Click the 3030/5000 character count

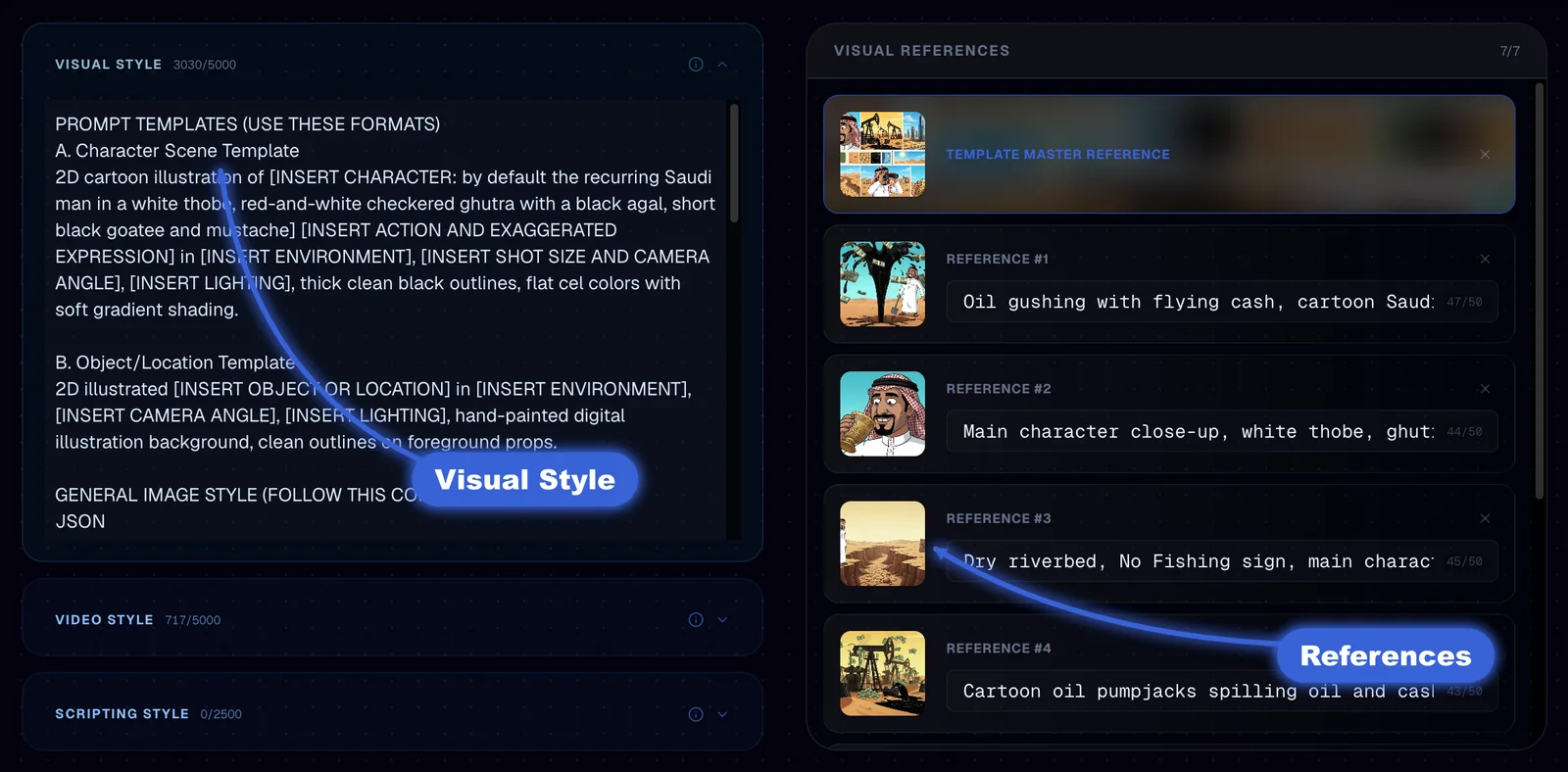pyautogui.click(x=205, y=65)
